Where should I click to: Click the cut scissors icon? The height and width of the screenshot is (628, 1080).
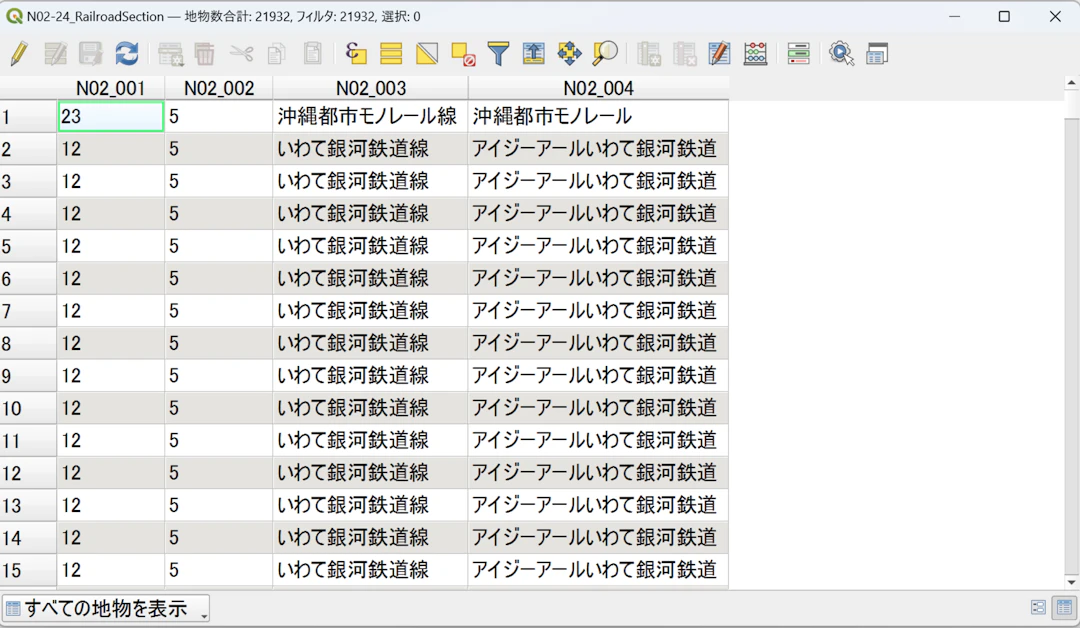[241, 53]
